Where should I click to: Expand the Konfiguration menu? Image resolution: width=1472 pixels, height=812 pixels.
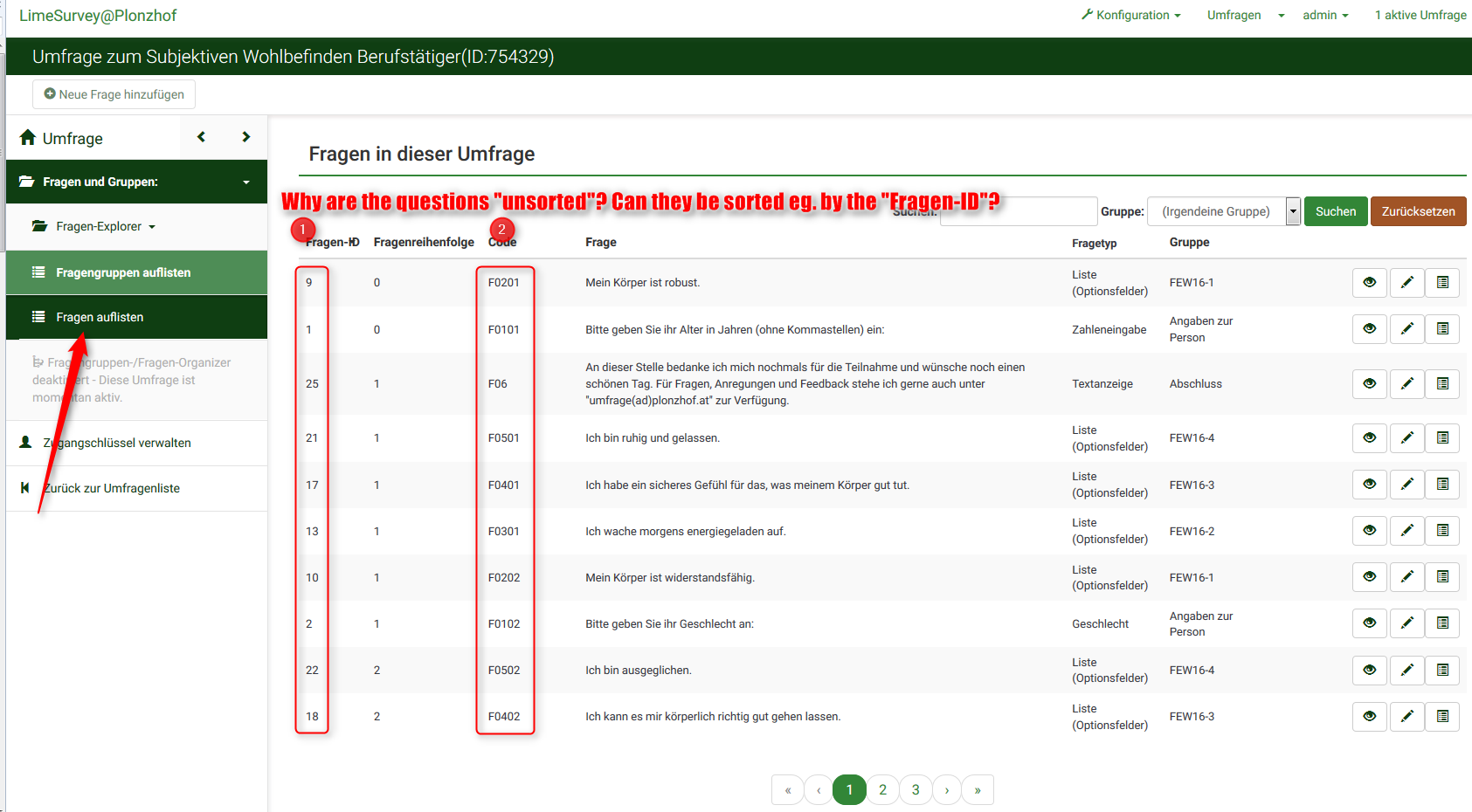(1131, 15)
